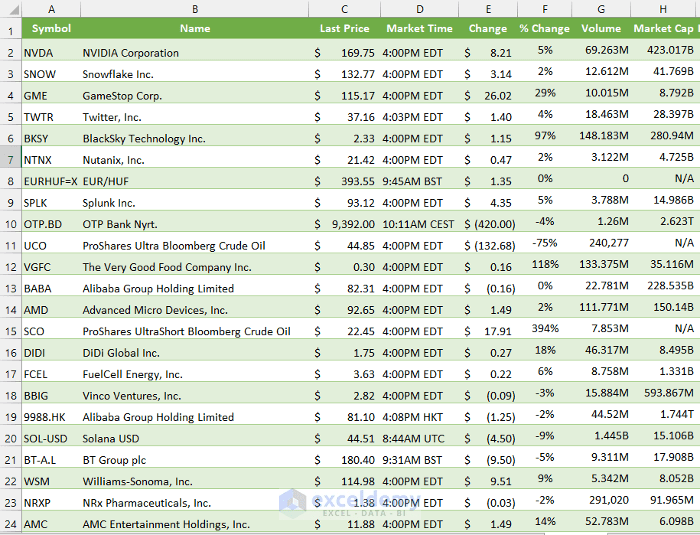The width and height of the screenshot is (700, 535).
Task: Select the 26.02 change cell
Action: coord(488,93)
